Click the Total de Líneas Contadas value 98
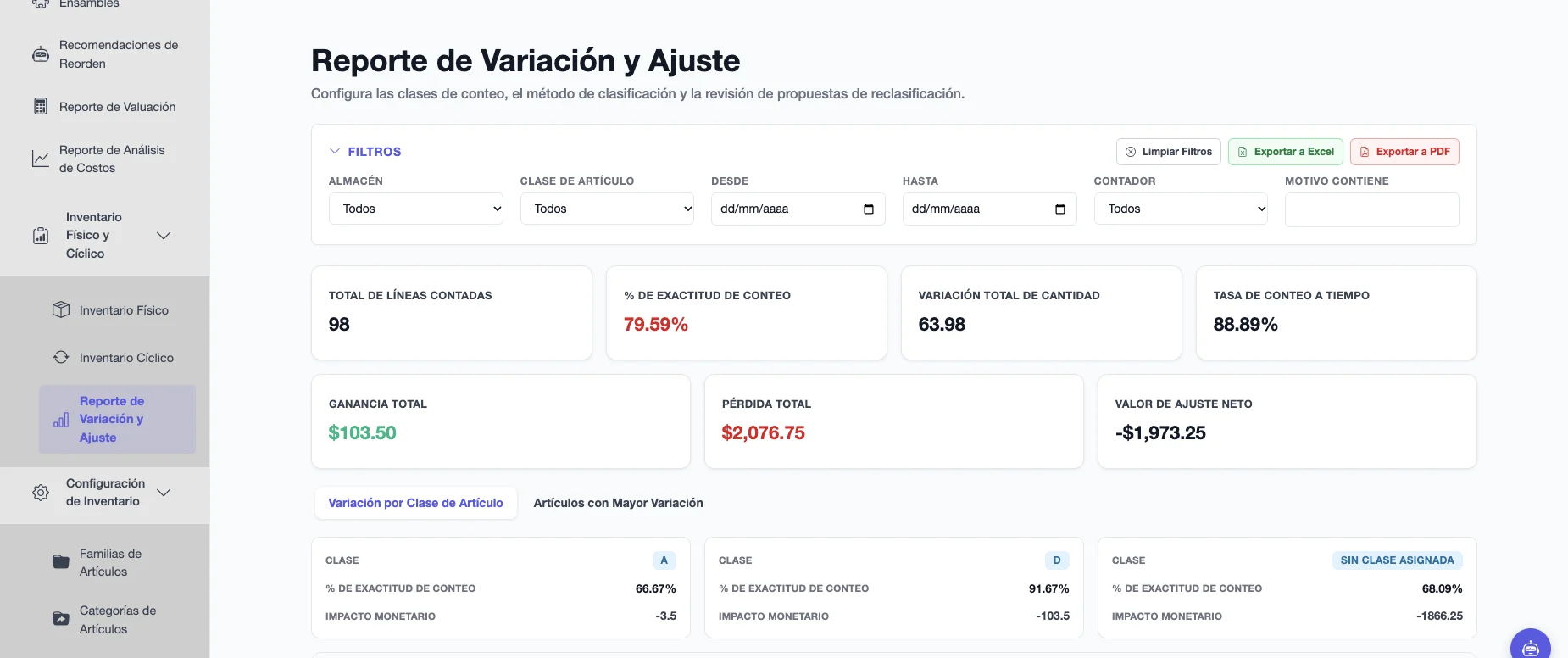The width and height of the screenshot is (1568, 658). 339,324
